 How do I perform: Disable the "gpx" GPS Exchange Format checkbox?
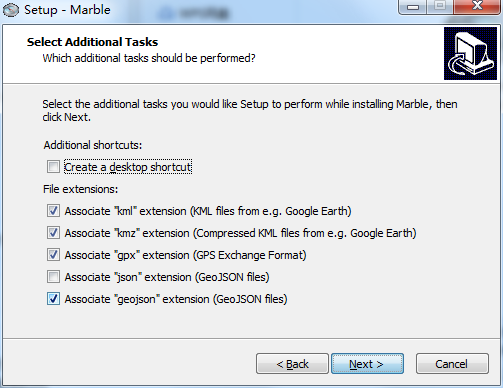53,255
